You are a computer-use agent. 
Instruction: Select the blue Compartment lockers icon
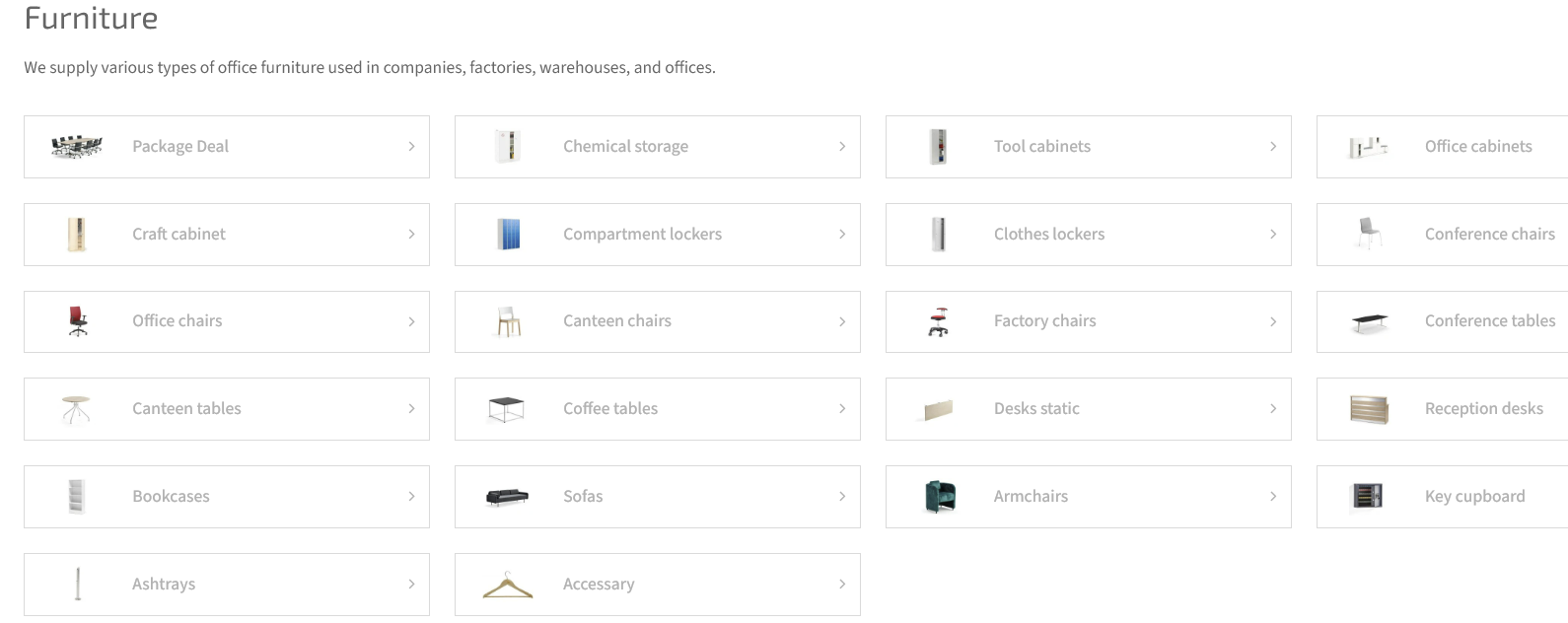[x=508, y=235]
